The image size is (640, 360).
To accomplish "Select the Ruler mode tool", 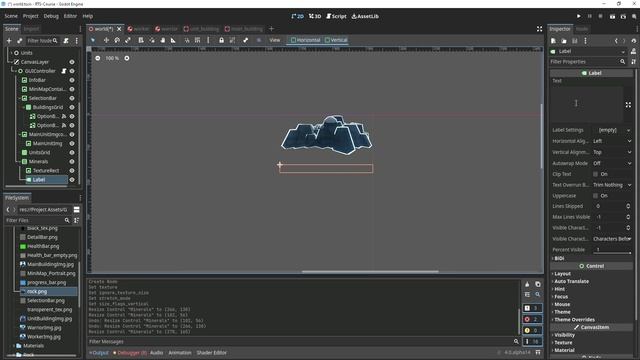I will (173, 40).
